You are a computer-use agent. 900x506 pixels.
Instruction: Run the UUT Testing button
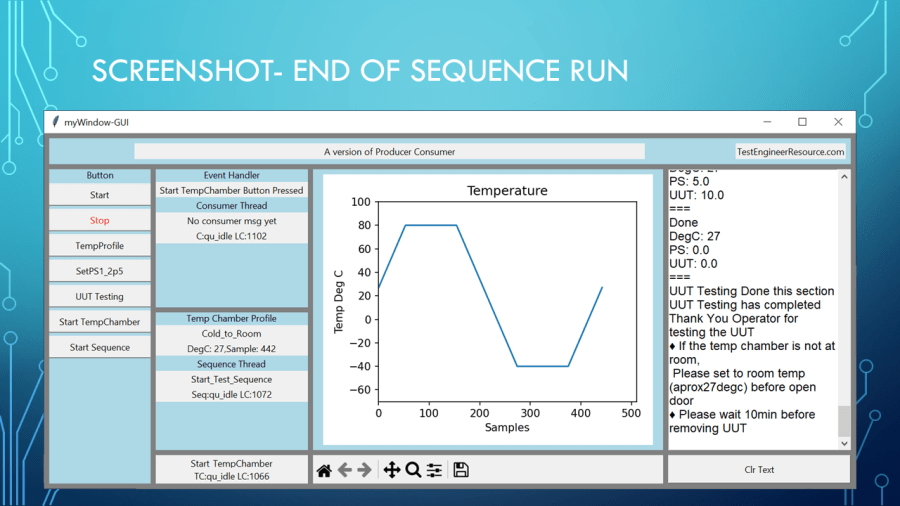click(x=100, y=296)
